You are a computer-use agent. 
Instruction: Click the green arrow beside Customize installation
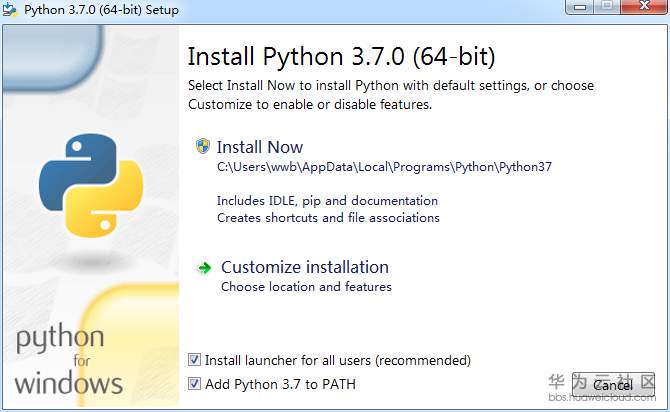(204, 267)
